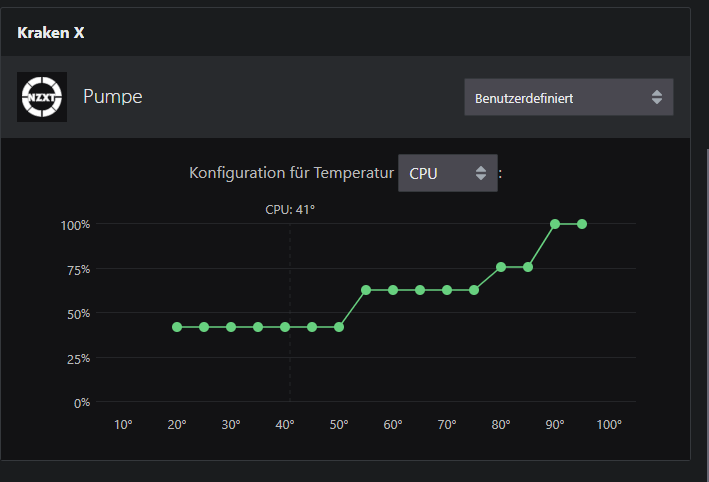Click the 10° axis label
The width and height of the screenshot is (709, 482).
click(123, 425)
